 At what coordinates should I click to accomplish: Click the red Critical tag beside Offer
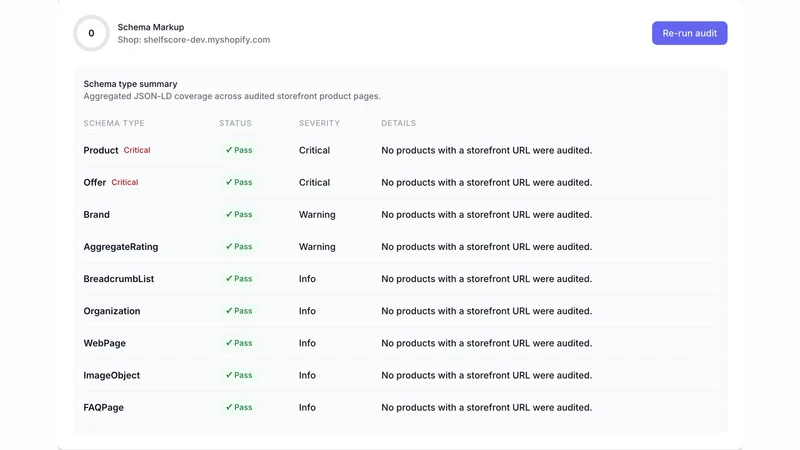124,183
